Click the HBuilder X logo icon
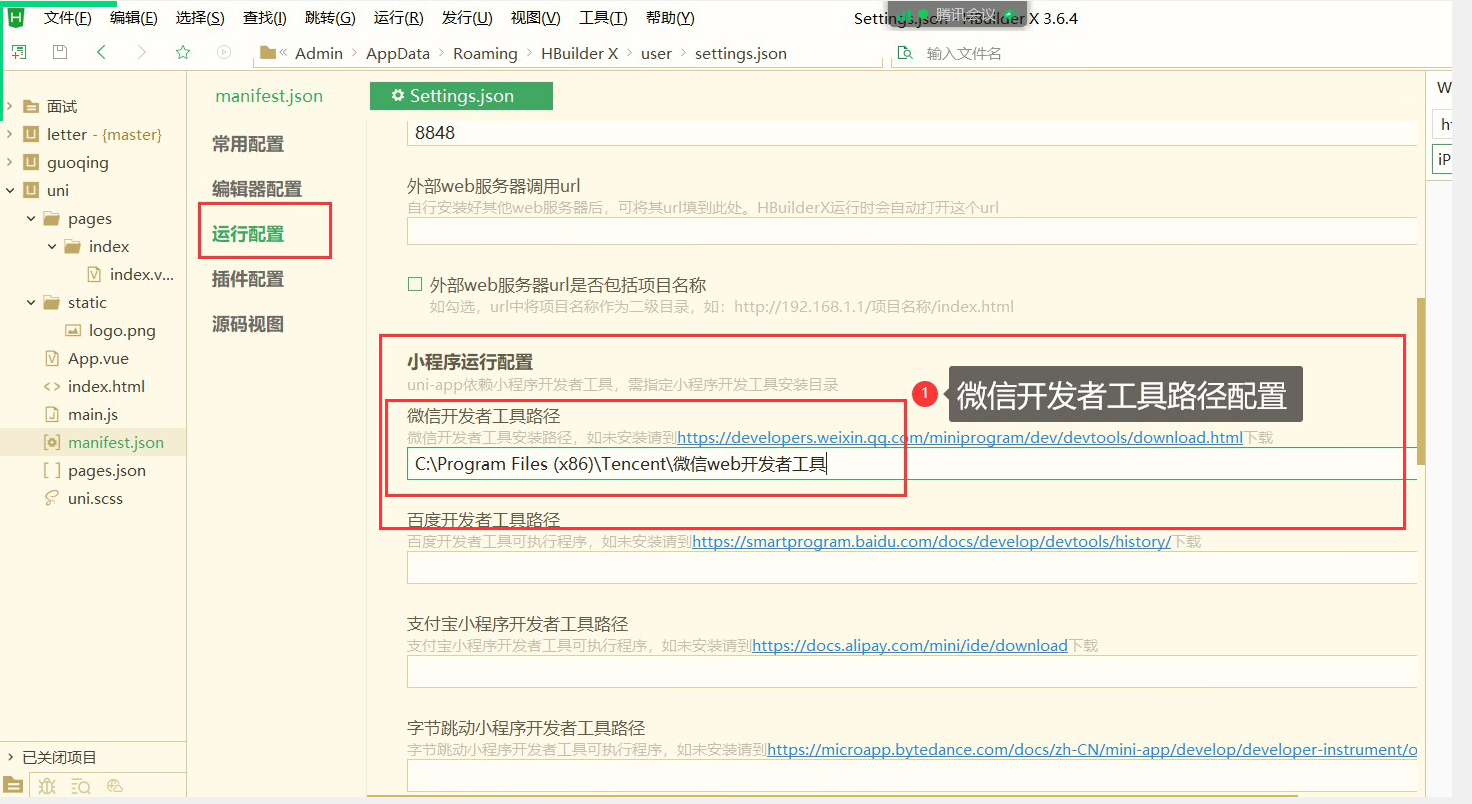The height and width of the screenshot is (804, 1472). pos(16,17)
